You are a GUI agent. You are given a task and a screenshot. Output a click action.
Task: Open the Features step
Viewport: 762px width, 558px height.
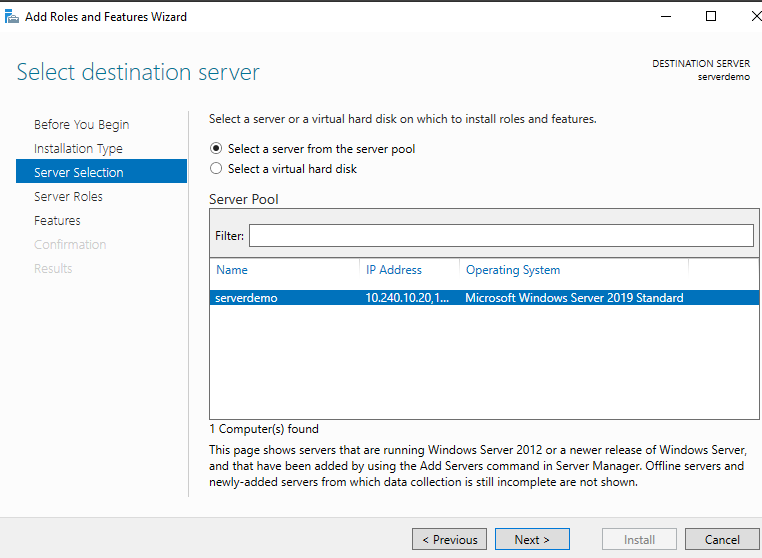(57, 221)
